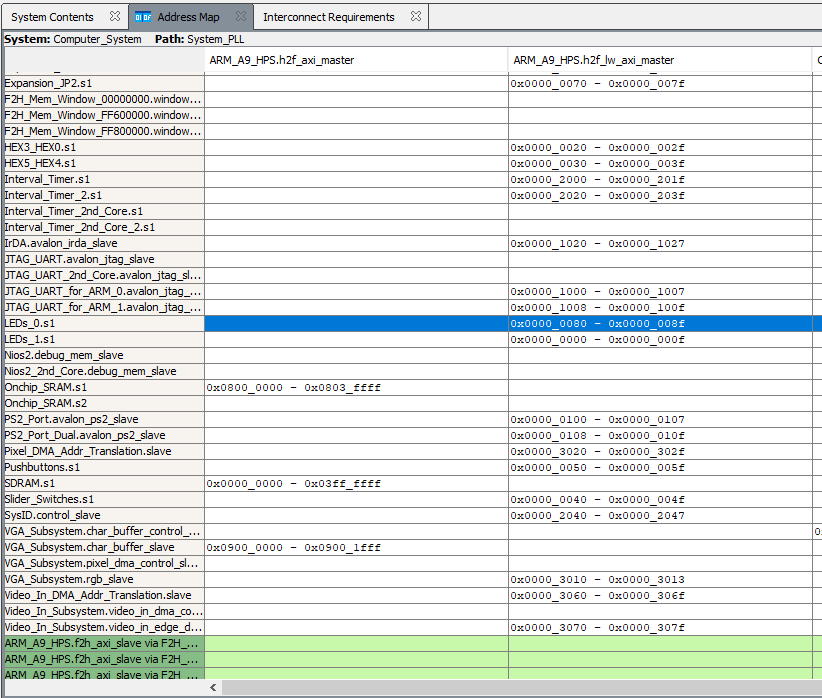Click the ARM_A9_HPS.h2f_lw_axi_master column header
The height and width of the screenshot is (698, 822).
[594, 60]
